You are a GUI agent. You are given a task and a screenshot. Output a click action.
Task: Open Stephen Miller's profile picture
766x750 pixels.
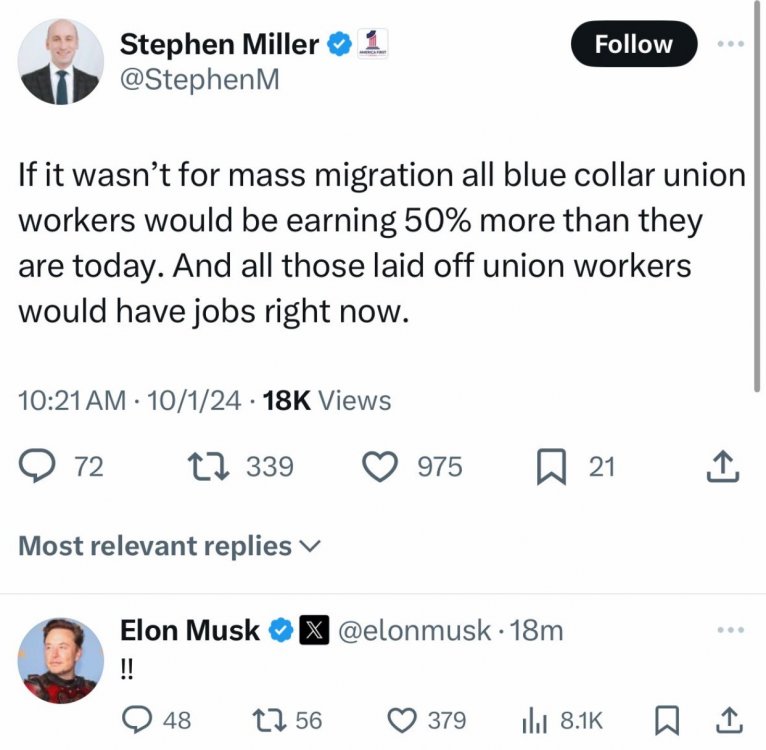(60, 62)
